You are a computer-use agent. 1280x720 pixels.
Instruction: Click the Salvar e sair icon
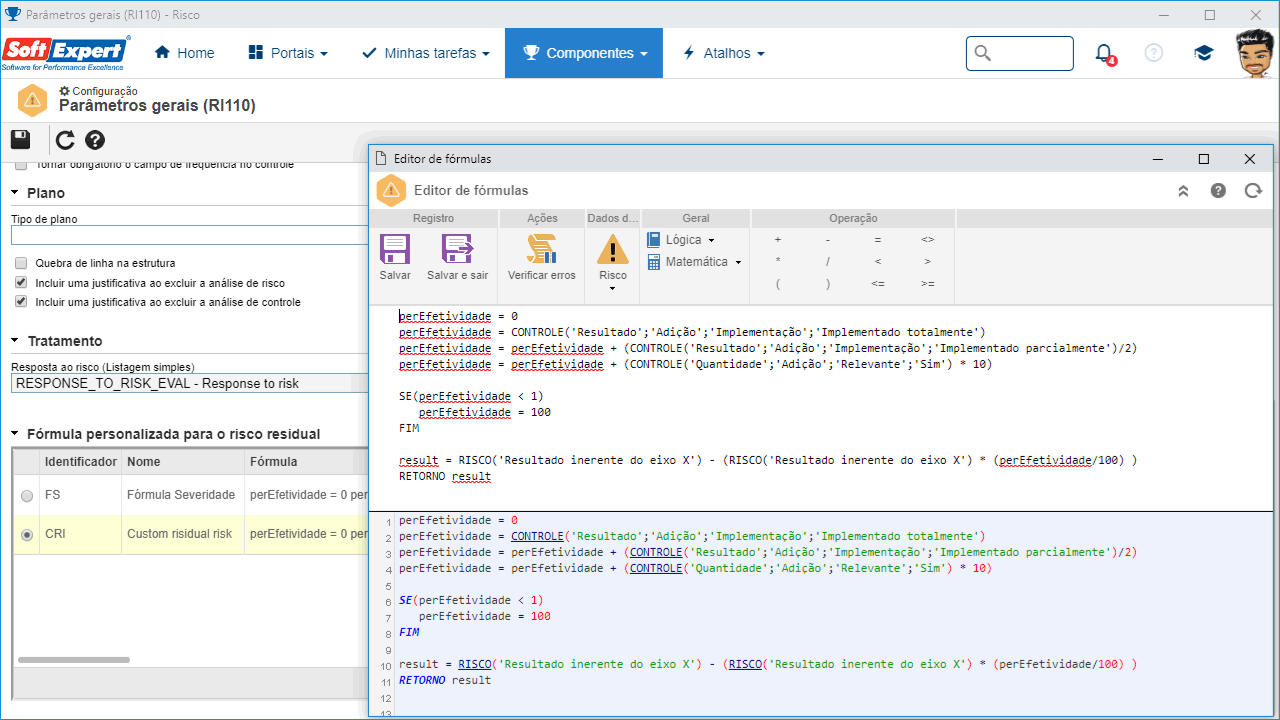[x=457, y=249]
